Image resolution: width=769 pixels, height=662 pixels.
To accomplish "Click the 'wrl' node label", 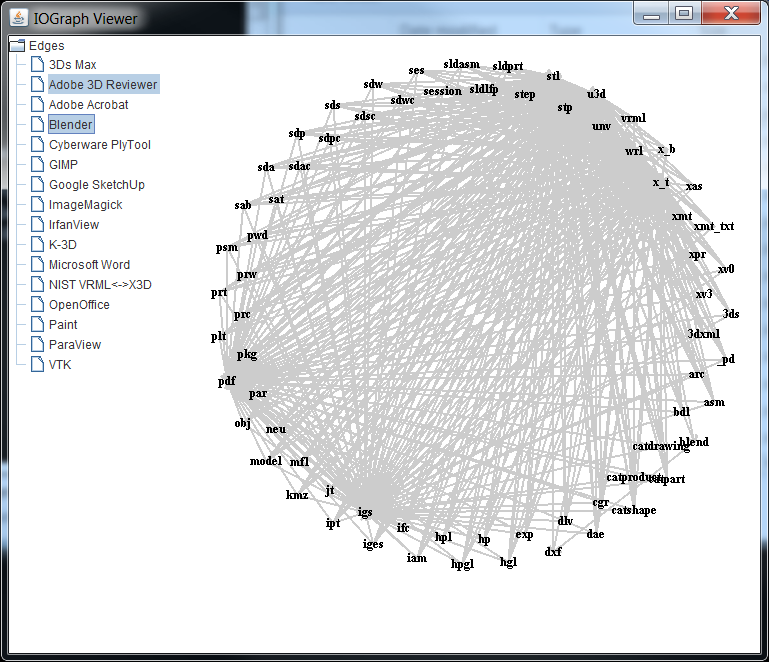I will (634, 151).
